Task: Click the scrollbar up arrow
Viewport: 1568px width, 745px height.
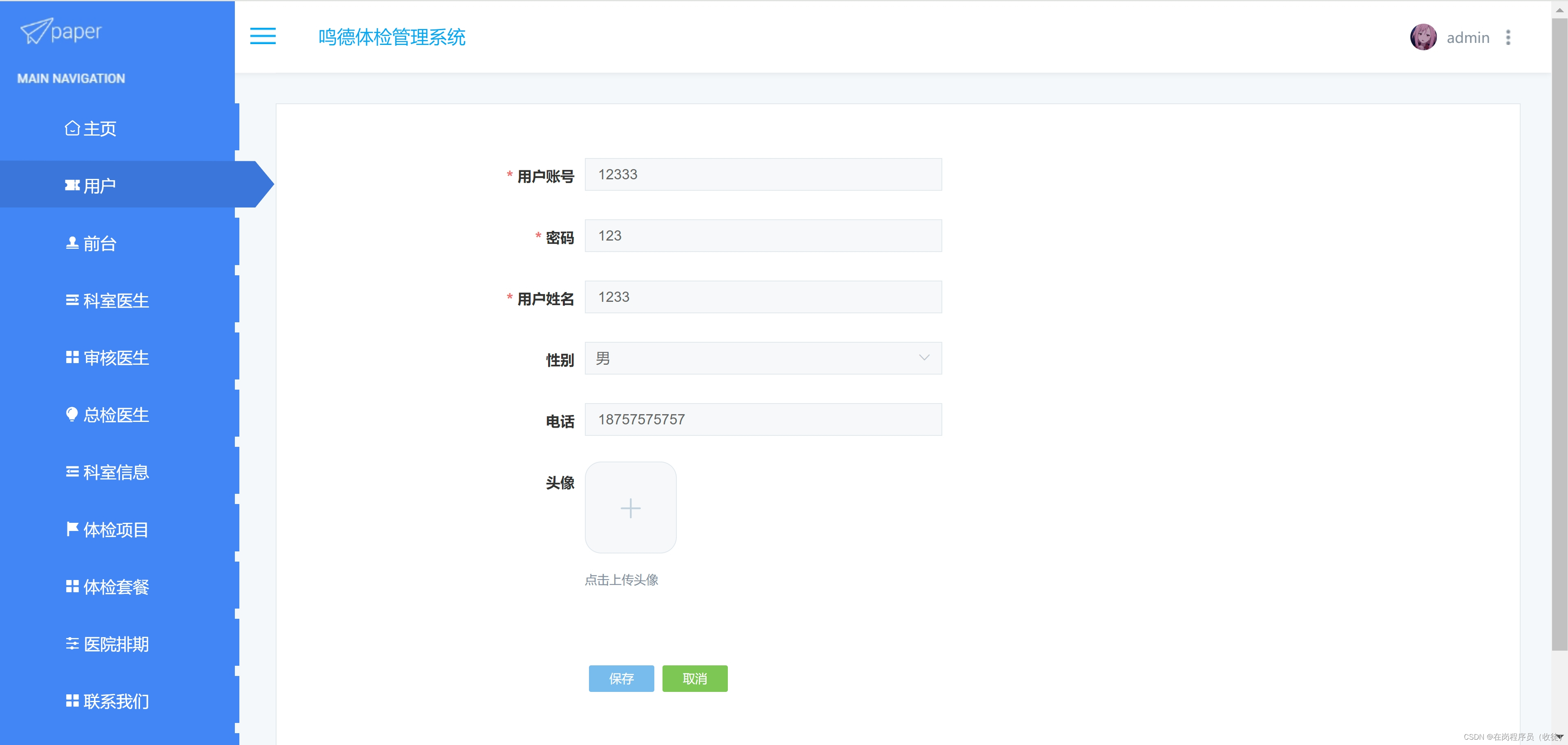Action: tap(1559, 9)
